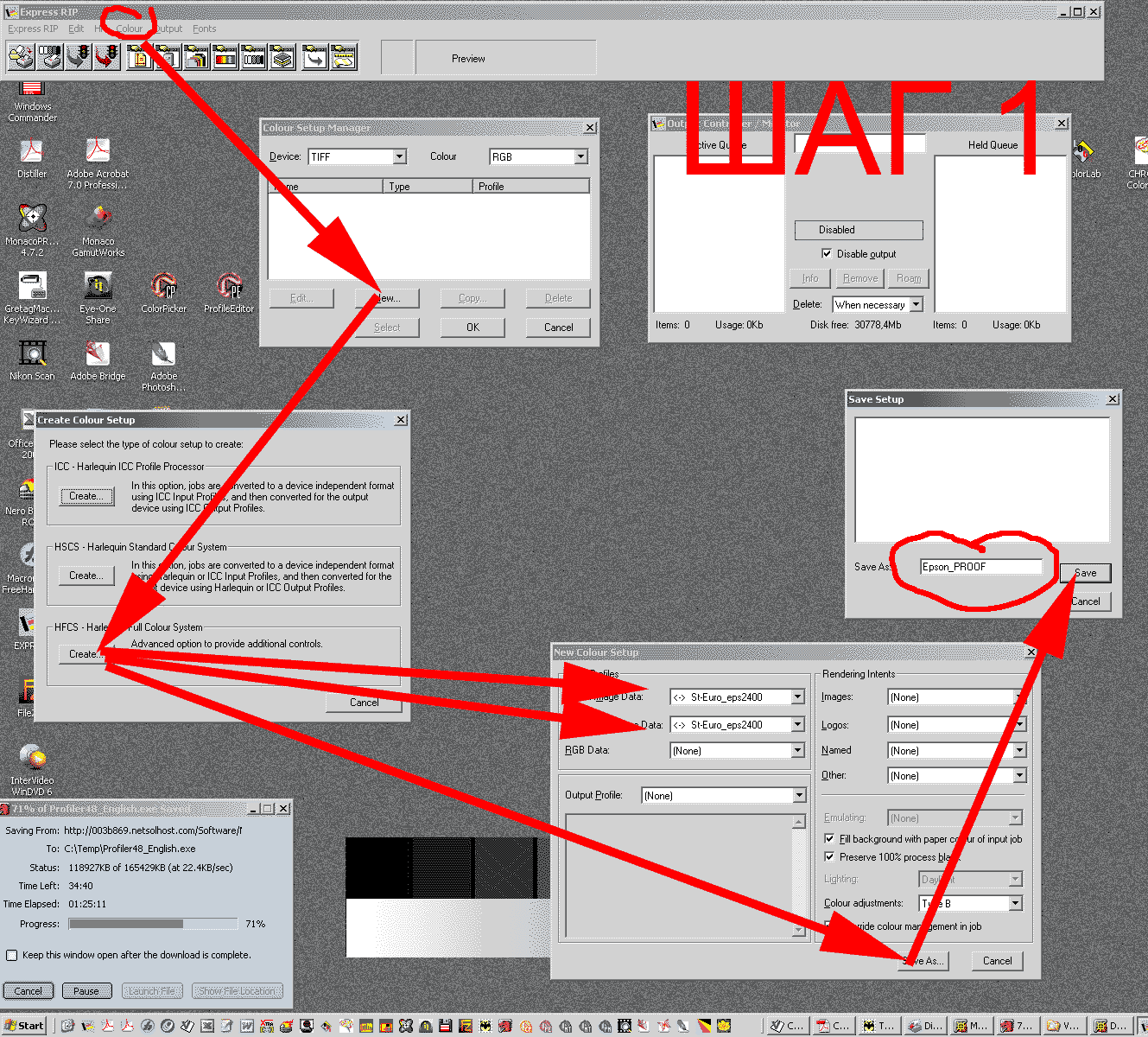Click the Type column header in Colour Setup Manager

[x=428, y=186]
